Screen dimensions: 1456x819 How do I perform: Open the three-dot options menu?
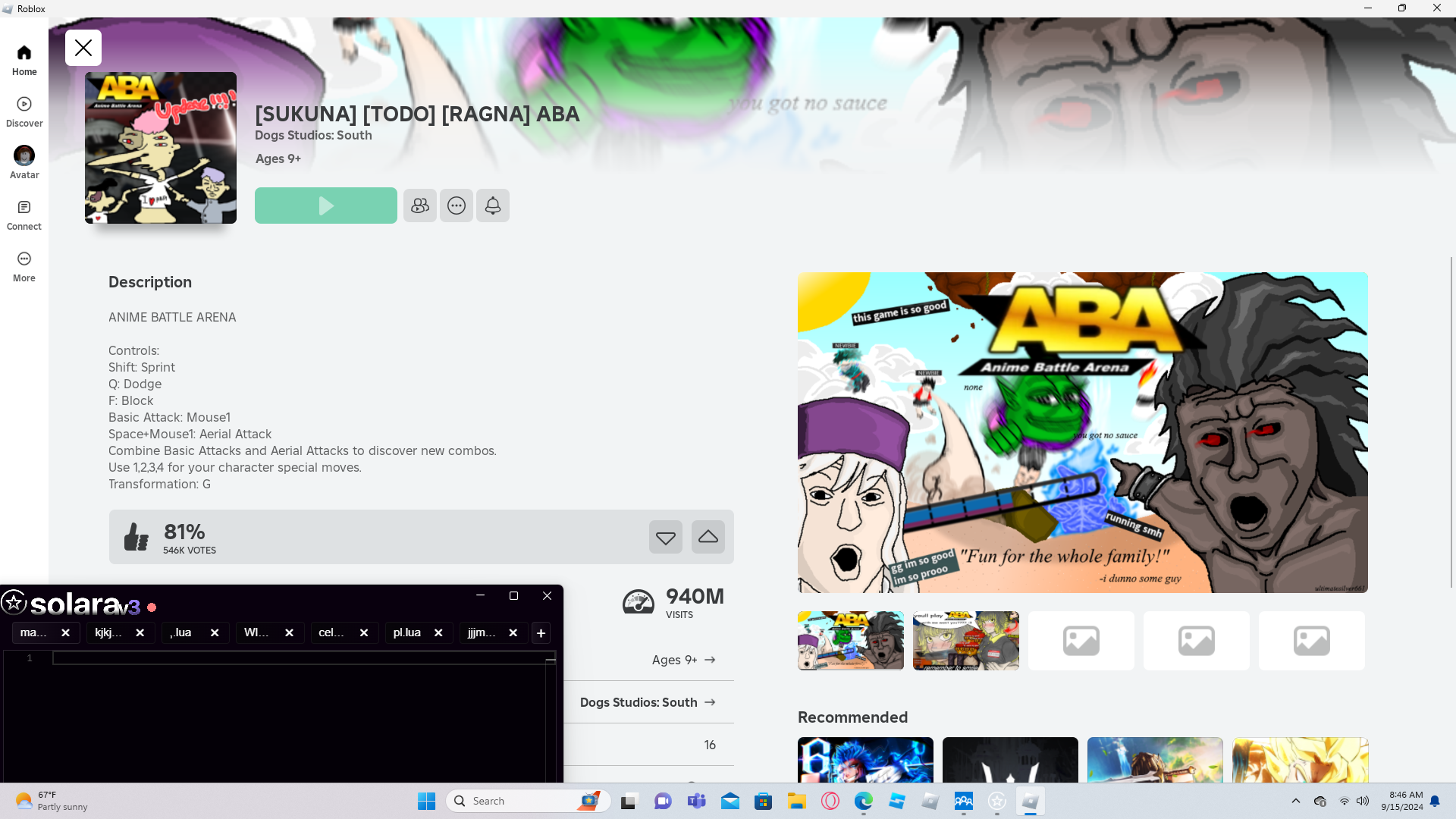pos(457,206)
